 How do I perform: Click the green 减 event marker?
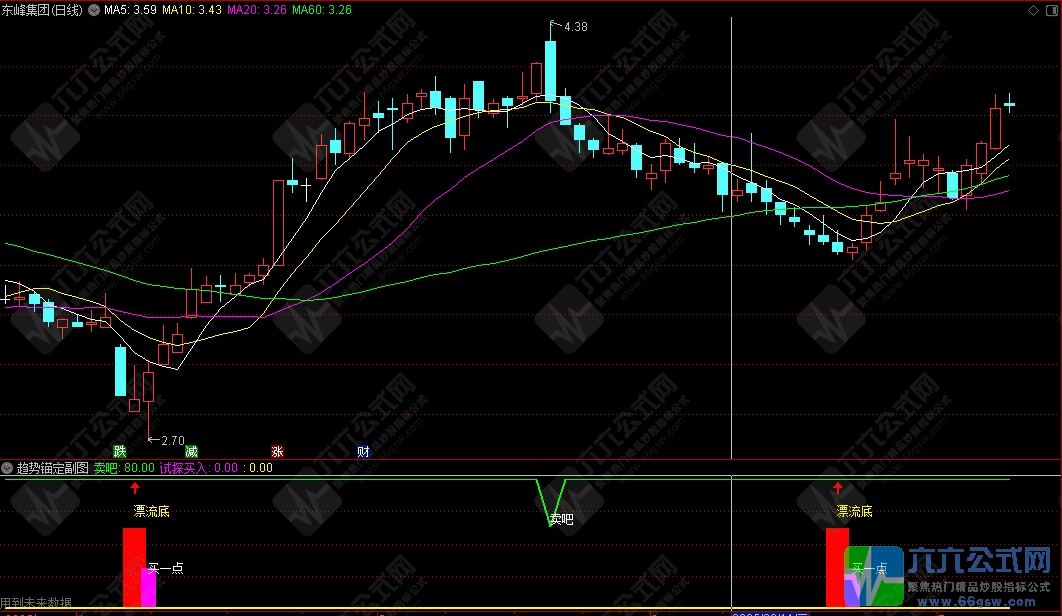tap(191, 451)
